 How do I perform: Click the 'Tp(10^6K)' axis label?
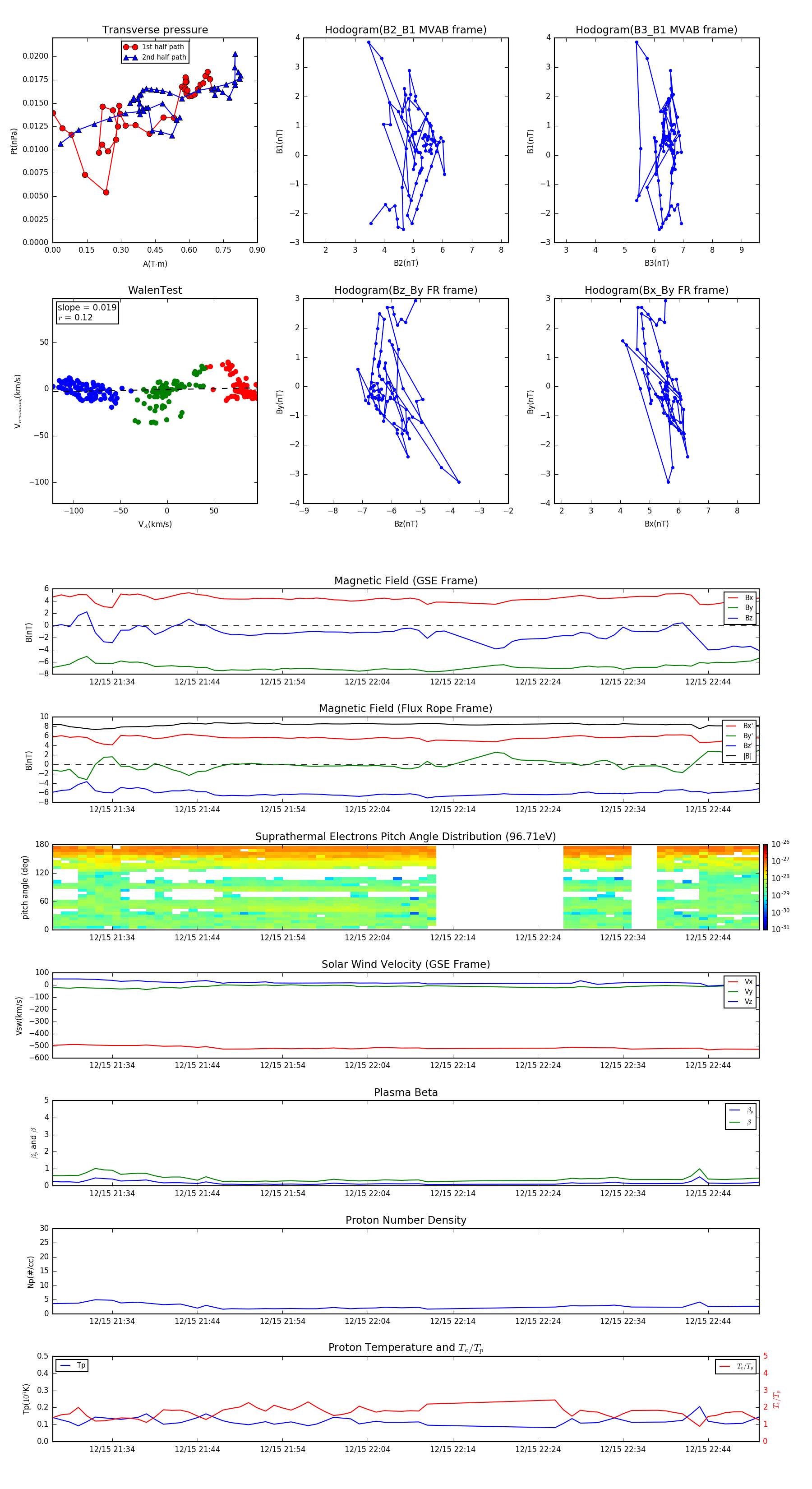click(x=26, y=1399)
